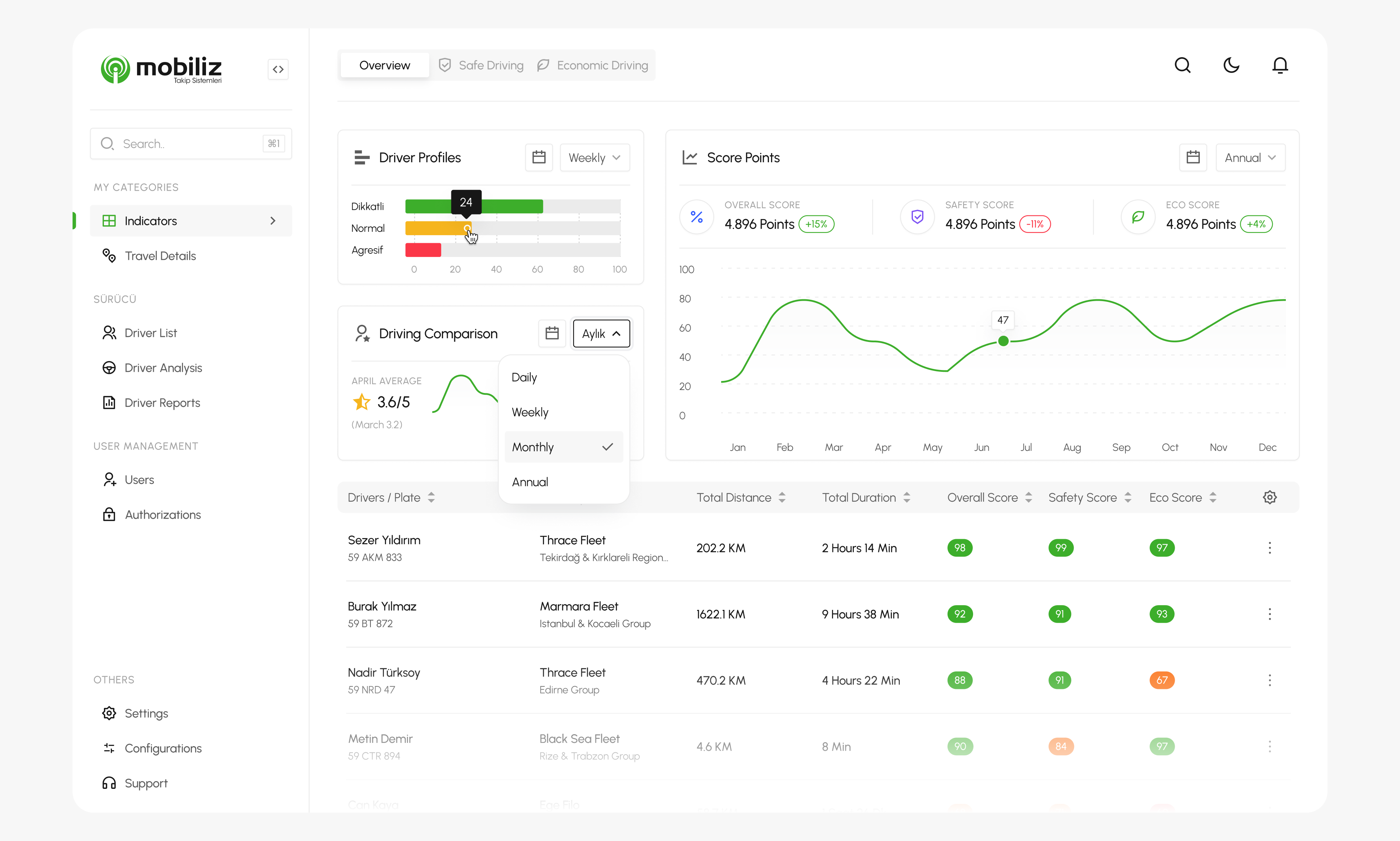1400x841 pixels.
Task: Switch to the Safe Driving tab
Action: tap(481, 65)
